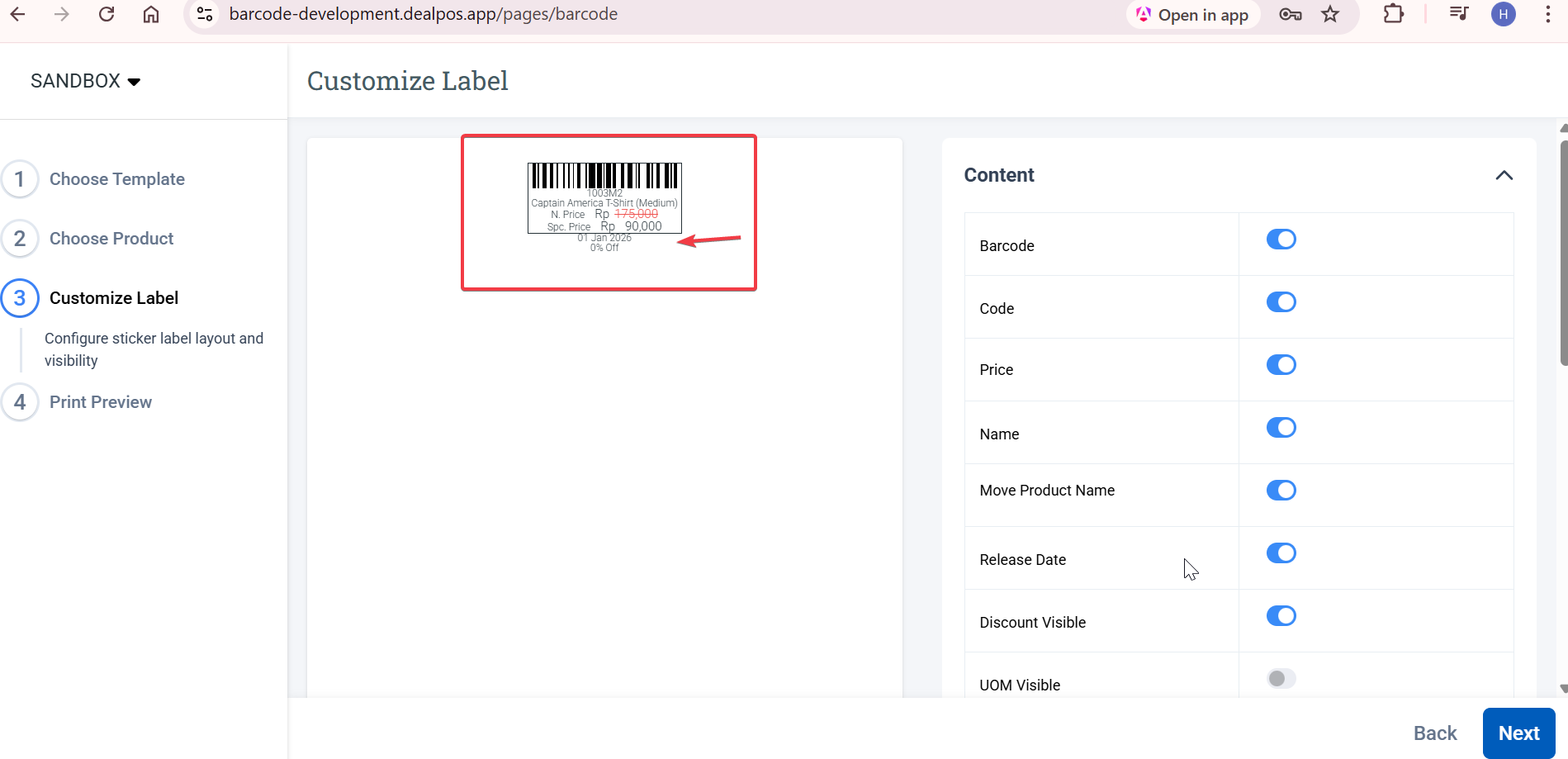Screen dimensions: 1568x759
Task: Collapse the Content section
Action: click(x=1504, y=175)
